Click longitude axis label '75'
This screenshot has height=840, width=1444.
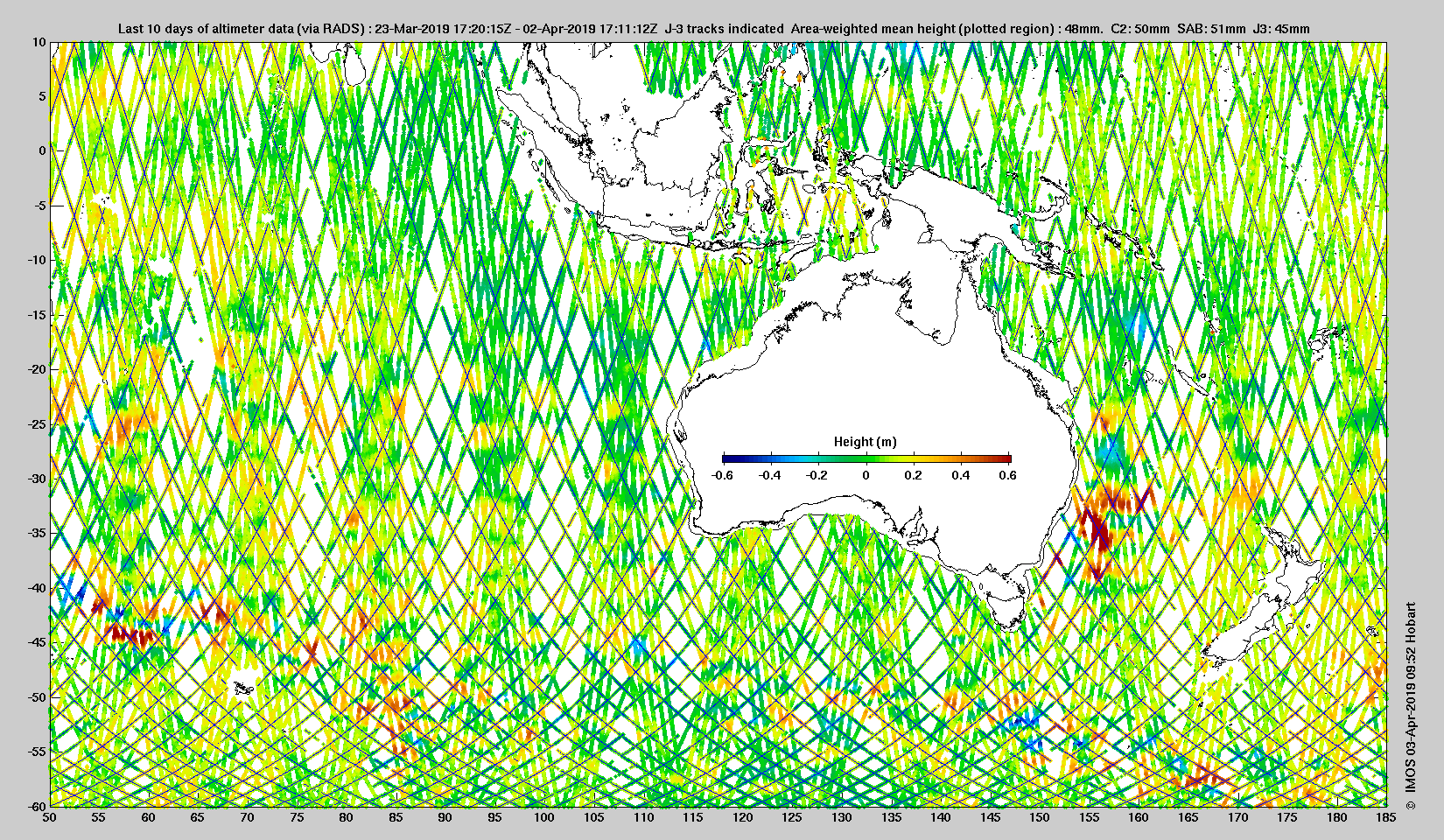(x=297, y=817)
